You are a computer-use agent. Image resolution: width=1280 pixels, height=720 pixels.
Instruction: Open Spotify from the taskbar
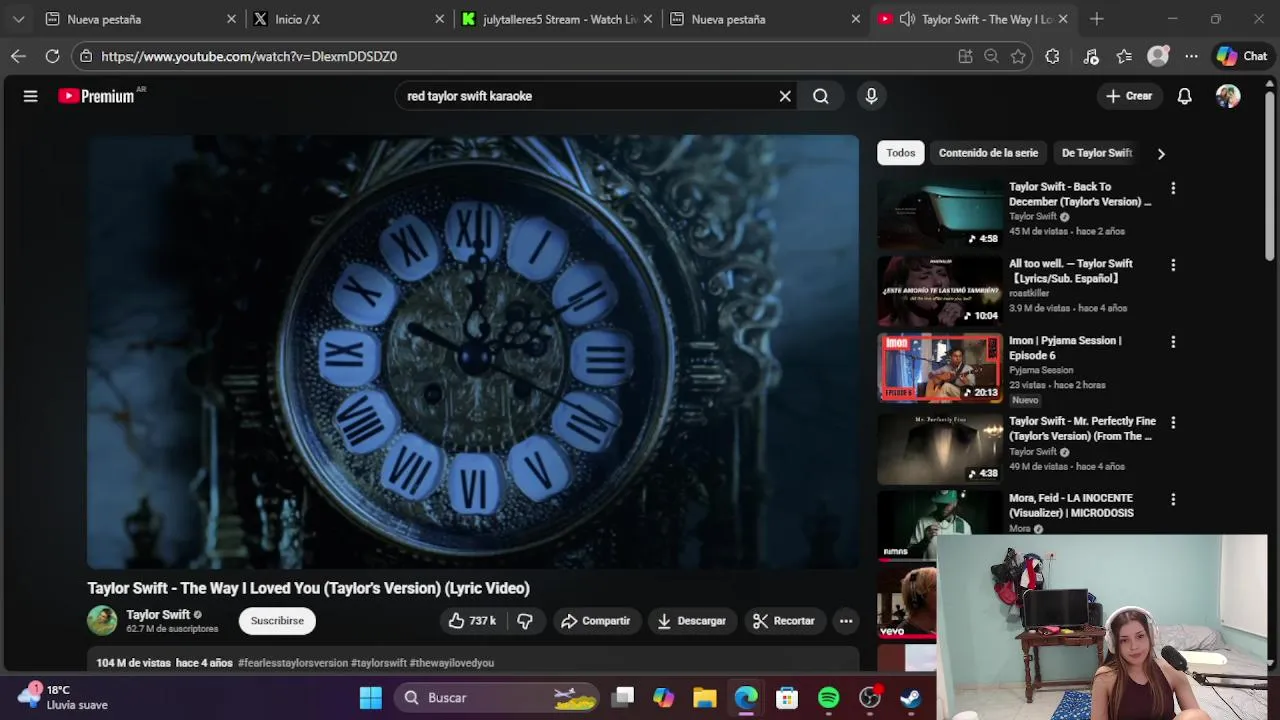[x=829, y=698]
